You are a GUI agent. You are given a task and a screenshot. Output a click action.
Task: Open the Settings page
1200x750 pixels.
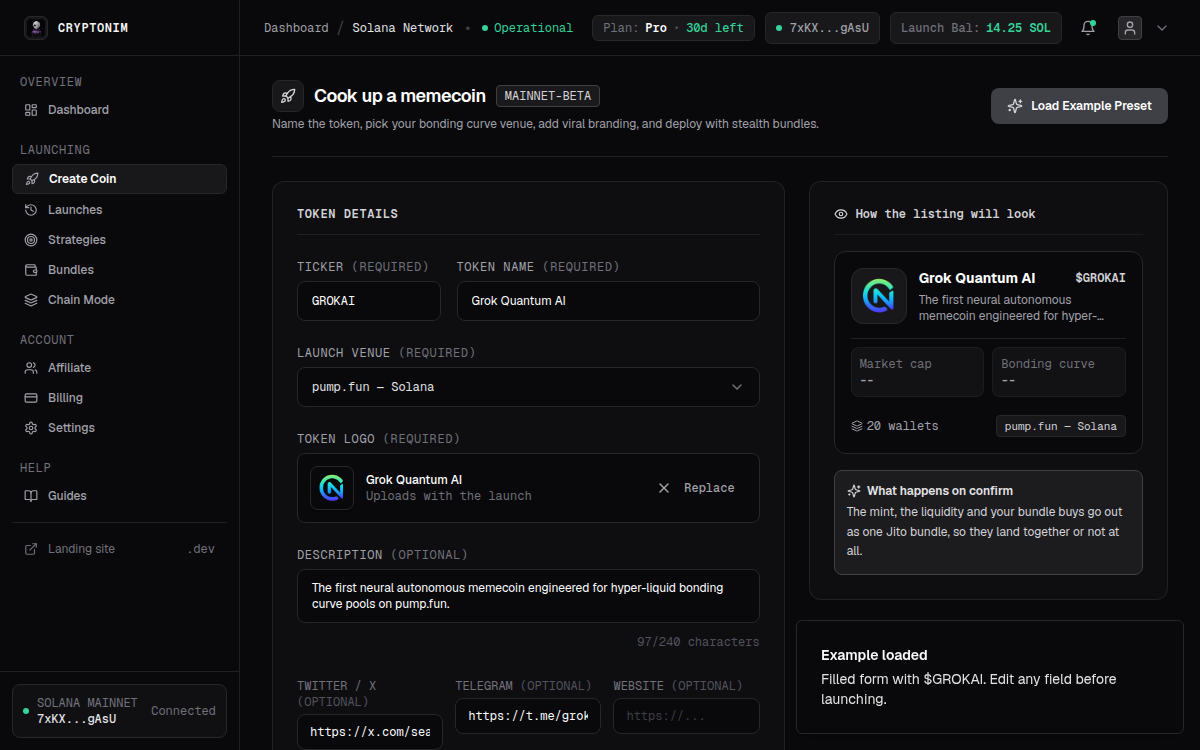(x=119, y=428)
